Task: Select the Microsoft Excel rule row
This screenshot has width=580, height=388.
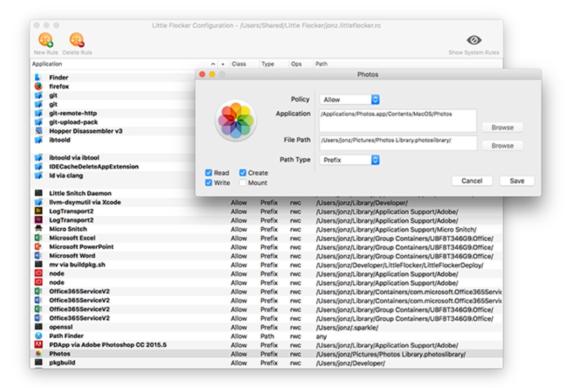Action: 266,238
